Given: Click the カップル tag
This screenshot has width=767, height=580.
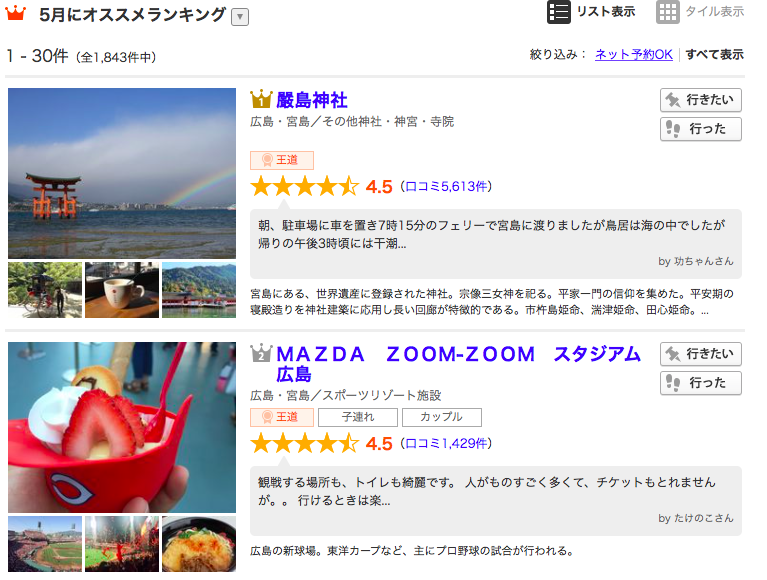Looking at the screenshot, I should pos(442,417).
